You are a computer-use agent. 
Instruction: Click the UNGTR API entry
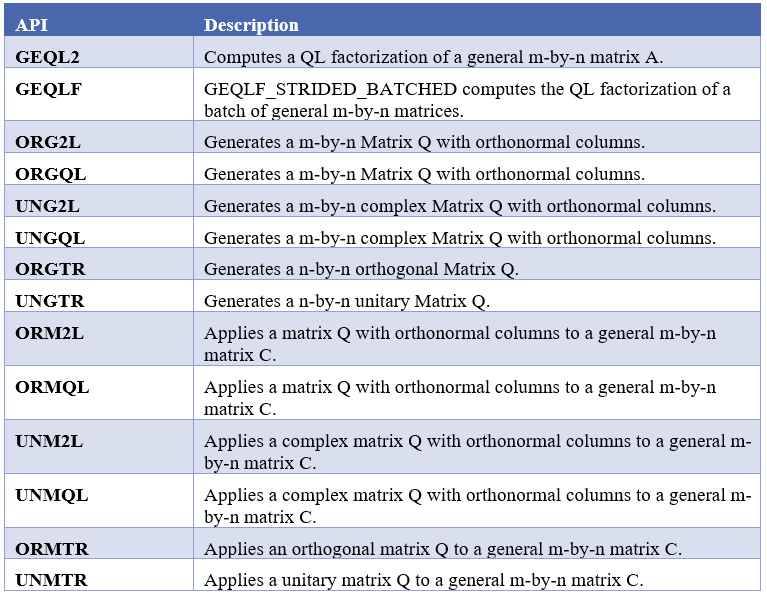pos(50,301)
